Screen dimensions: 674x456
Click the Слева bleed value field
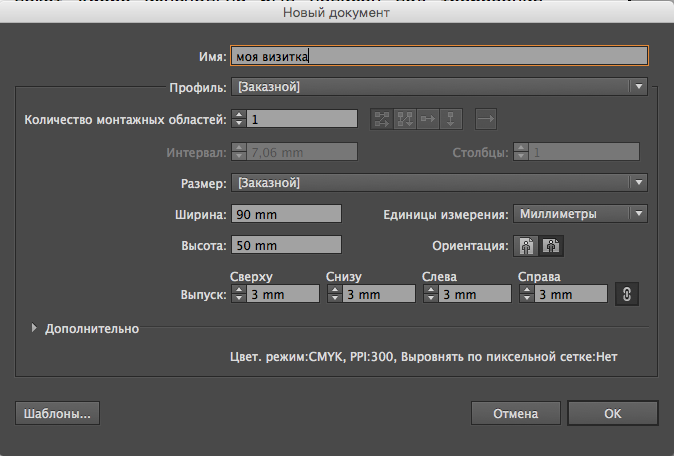[x=475, y=294]
